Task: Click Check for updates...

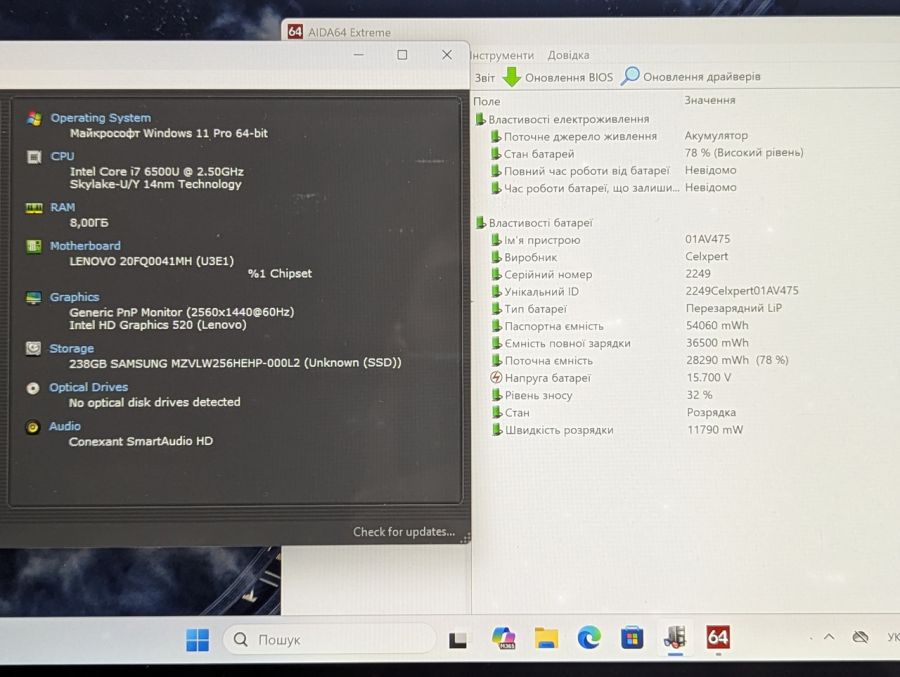Action: pos(404,532)
